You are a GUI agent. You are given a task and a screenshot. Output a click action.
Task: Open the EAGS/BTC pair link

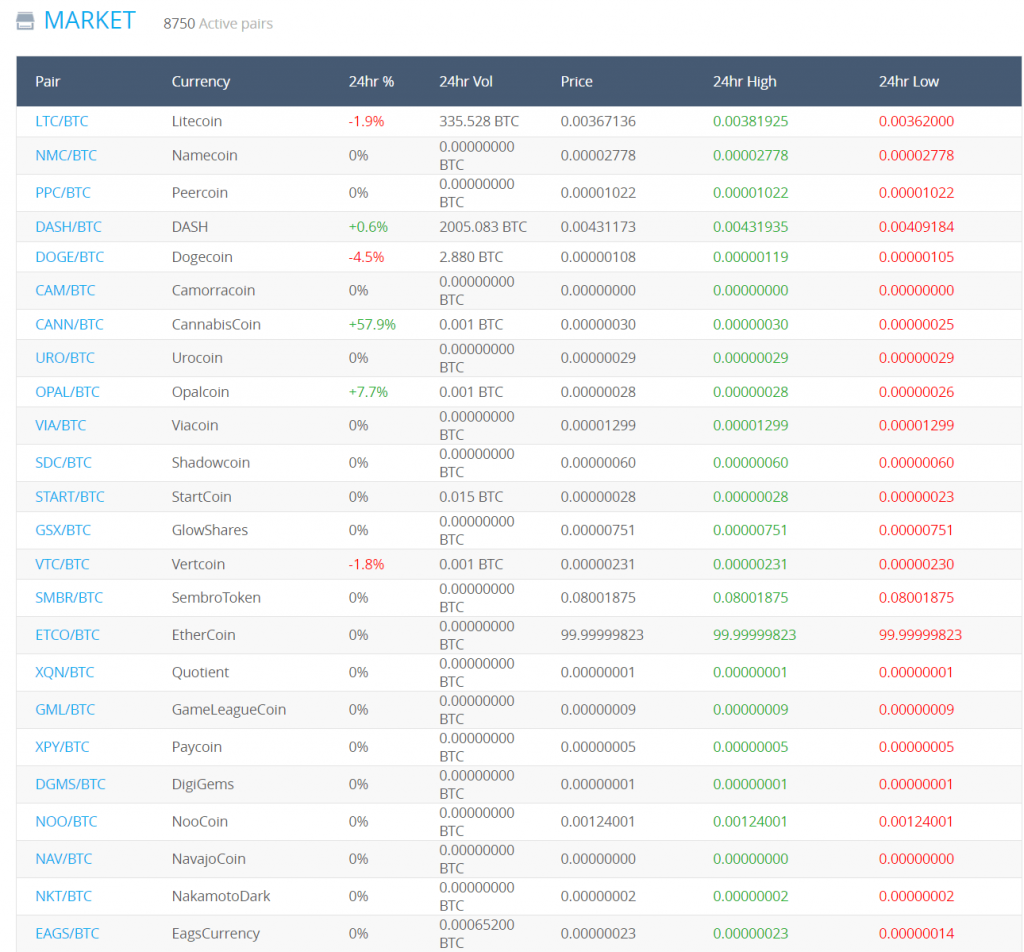[x=67, y=933]
